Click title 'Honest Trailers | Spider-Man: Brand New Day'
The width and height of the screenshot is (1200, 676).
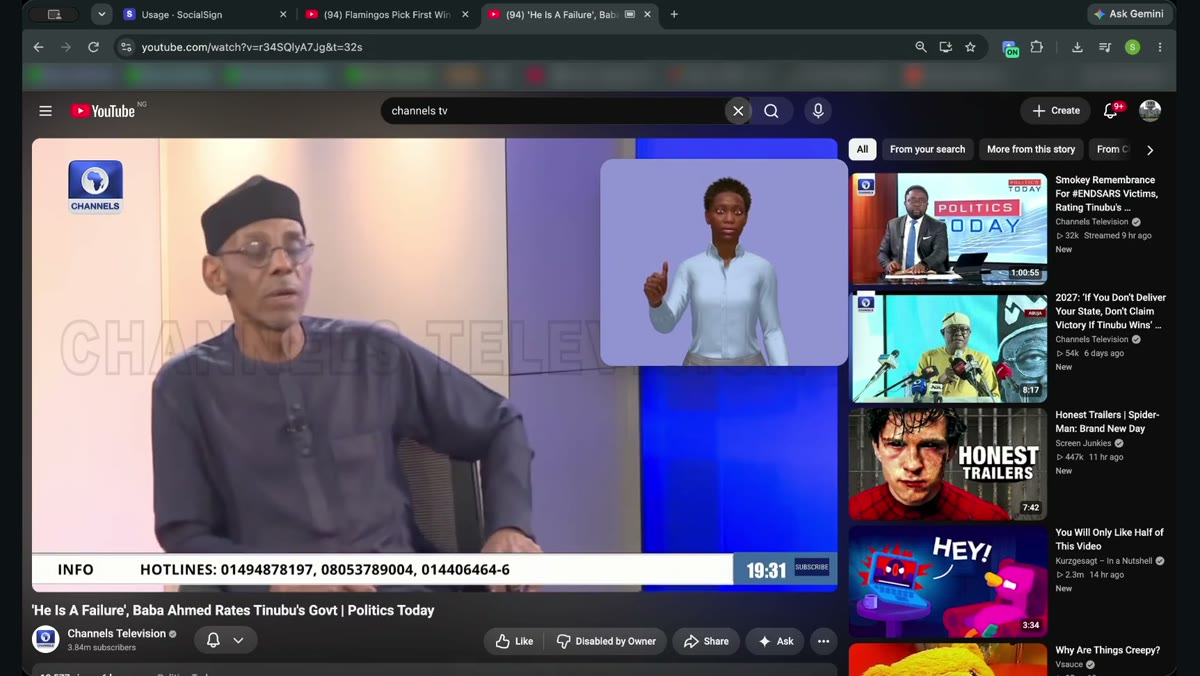(x=1107, y=422)
